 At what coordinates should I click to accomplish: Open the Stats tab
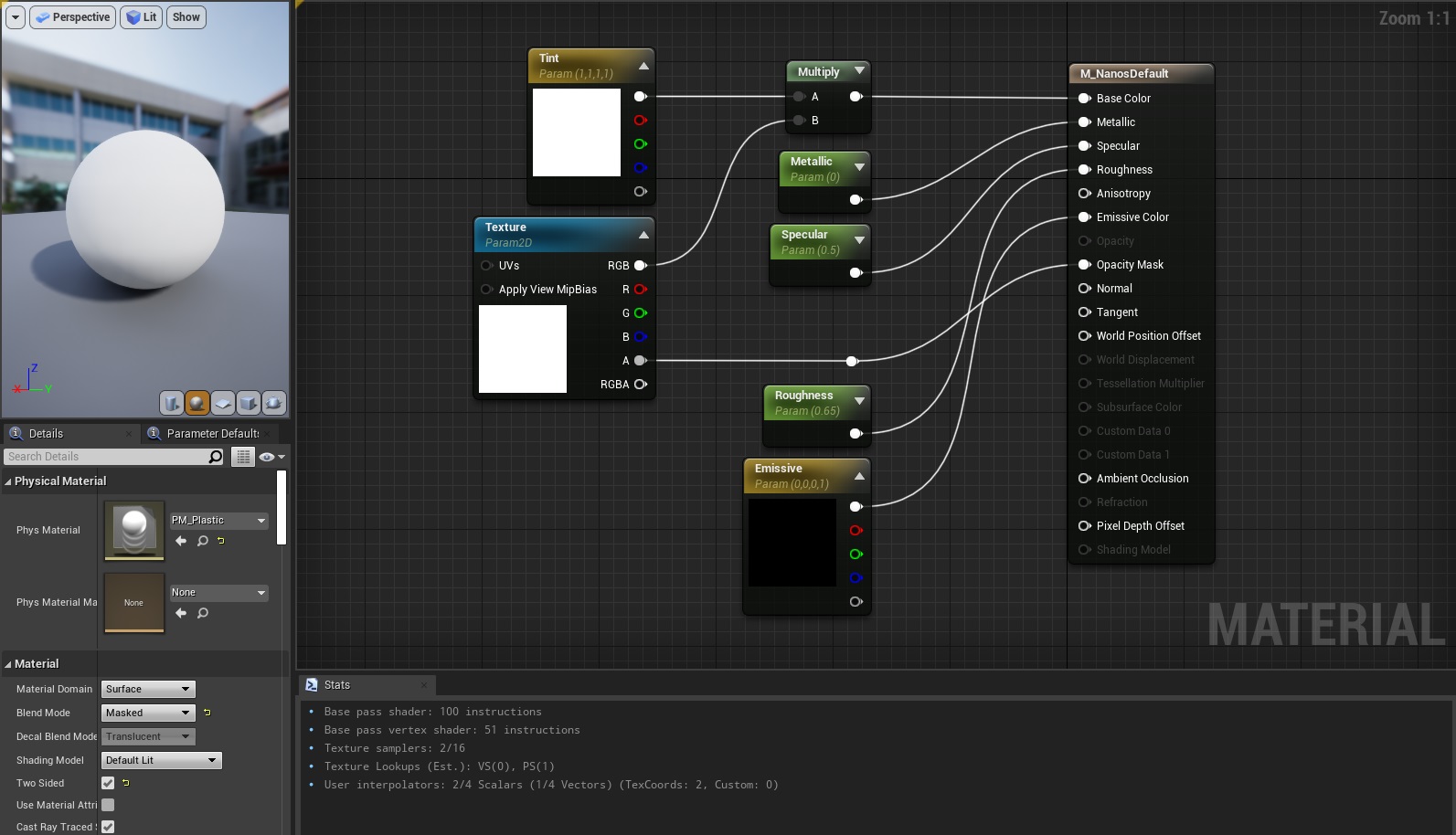(336, 685)
